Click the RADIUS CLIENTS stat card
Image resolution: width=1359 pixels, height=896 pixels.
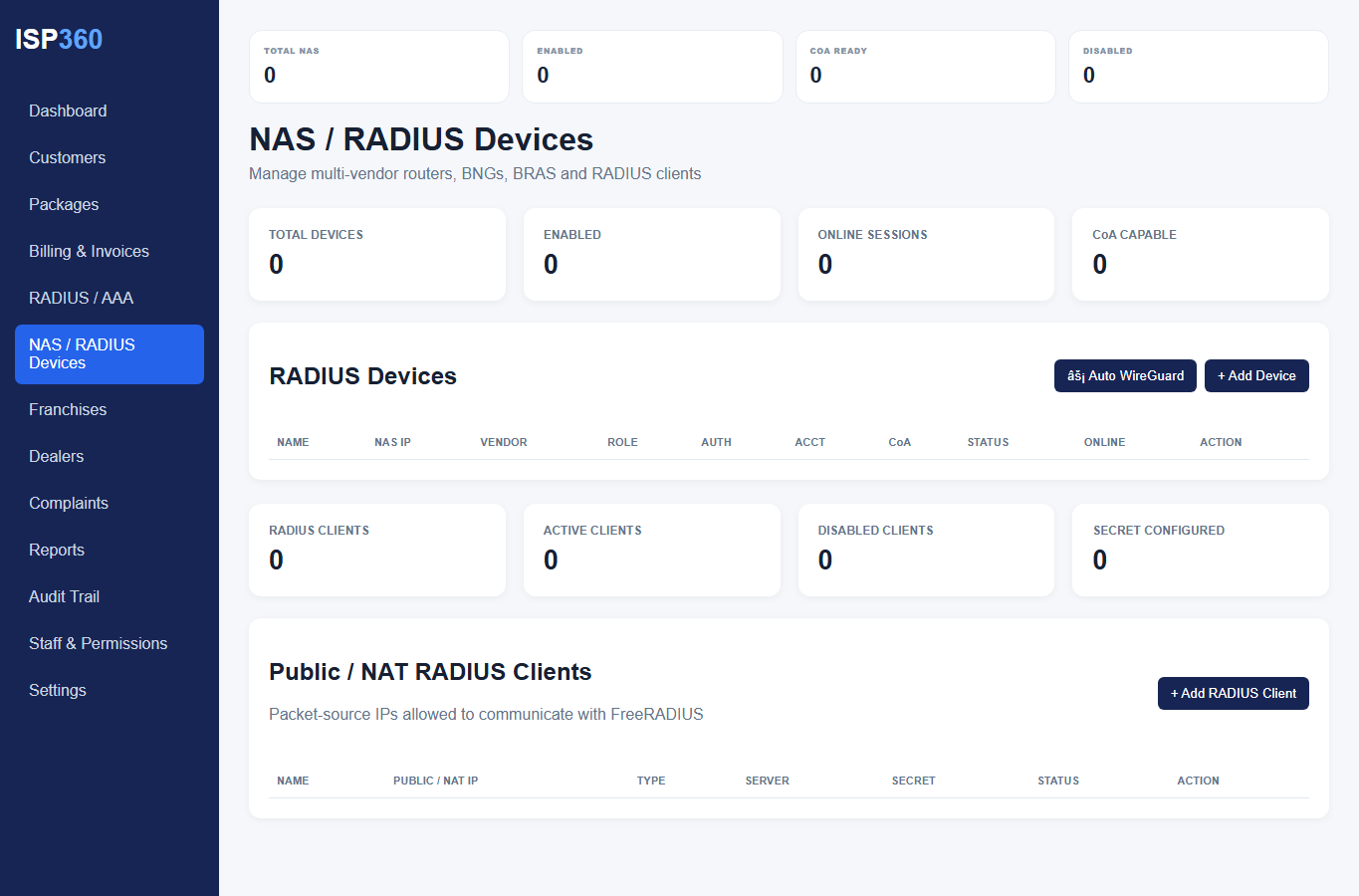377,550
